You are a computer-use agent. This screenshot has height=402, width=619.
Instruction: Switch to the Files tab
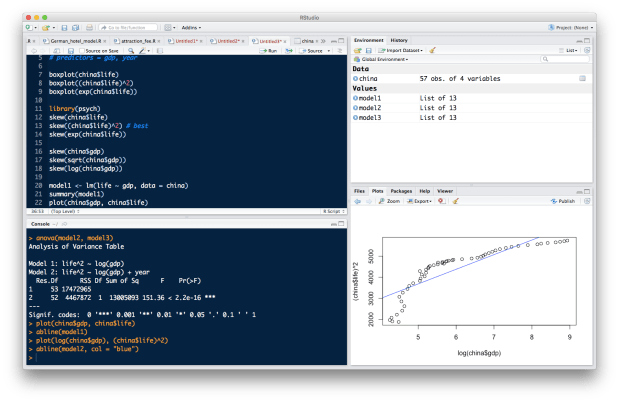[359, 191]
